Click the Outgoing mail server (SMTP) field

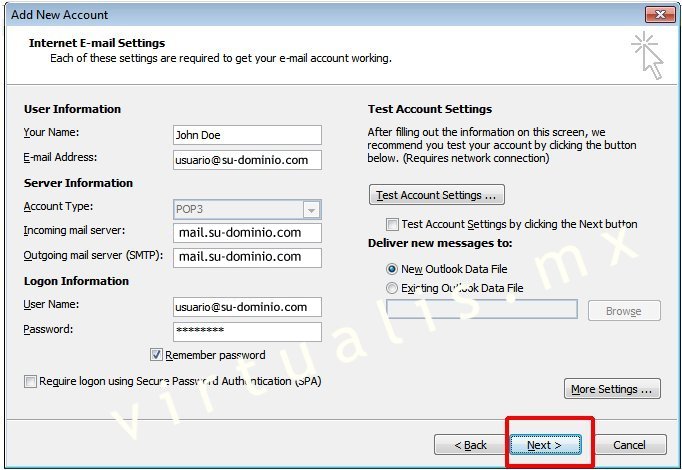click(x=247, y=257)
